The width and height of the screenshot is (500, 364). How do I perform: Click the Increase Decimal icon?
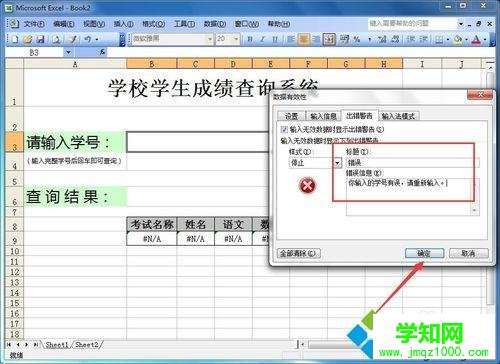tap(383, 40)
